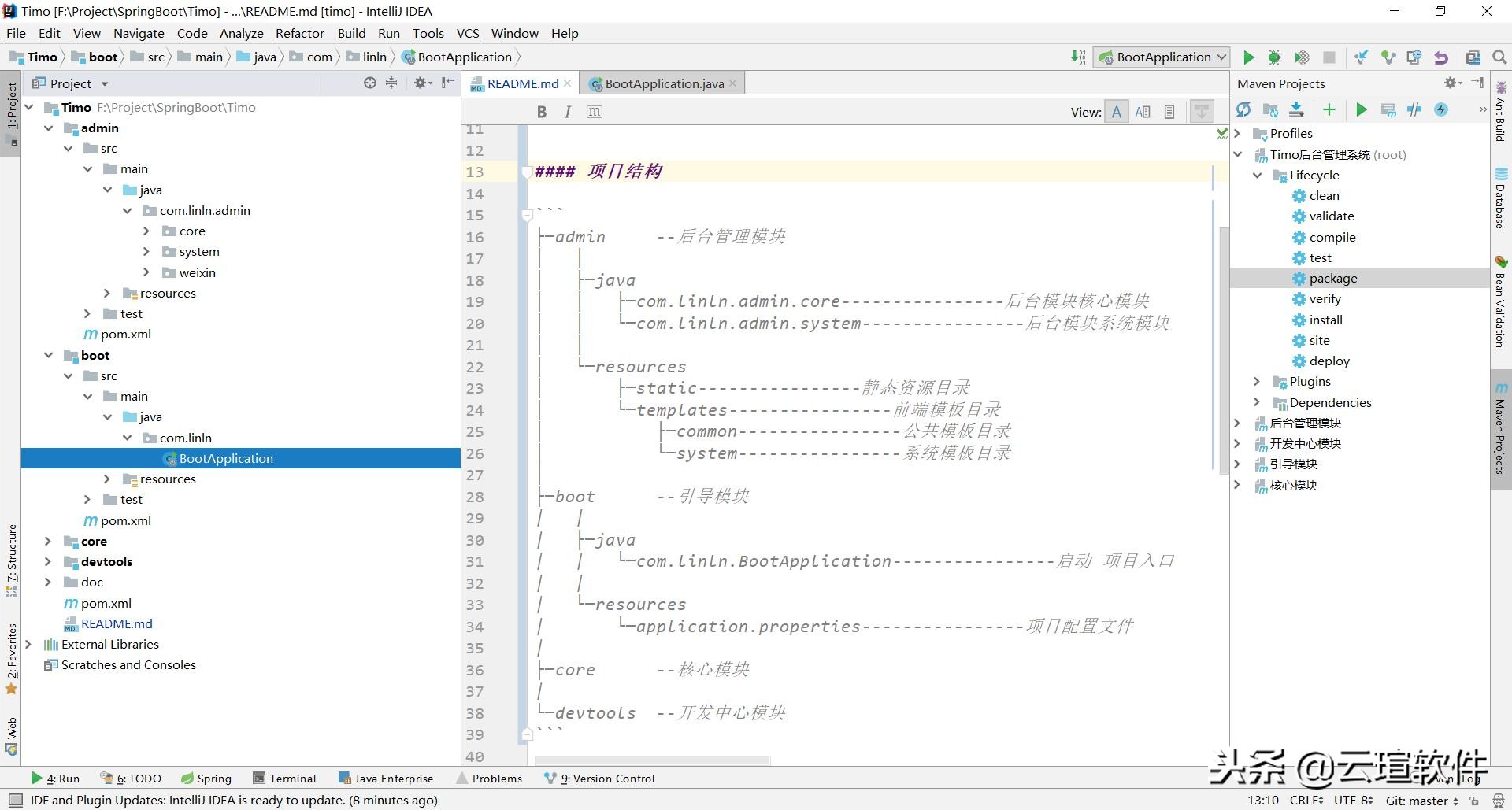Expand the weixin package
1512x810 pixels.
point(146,272)
